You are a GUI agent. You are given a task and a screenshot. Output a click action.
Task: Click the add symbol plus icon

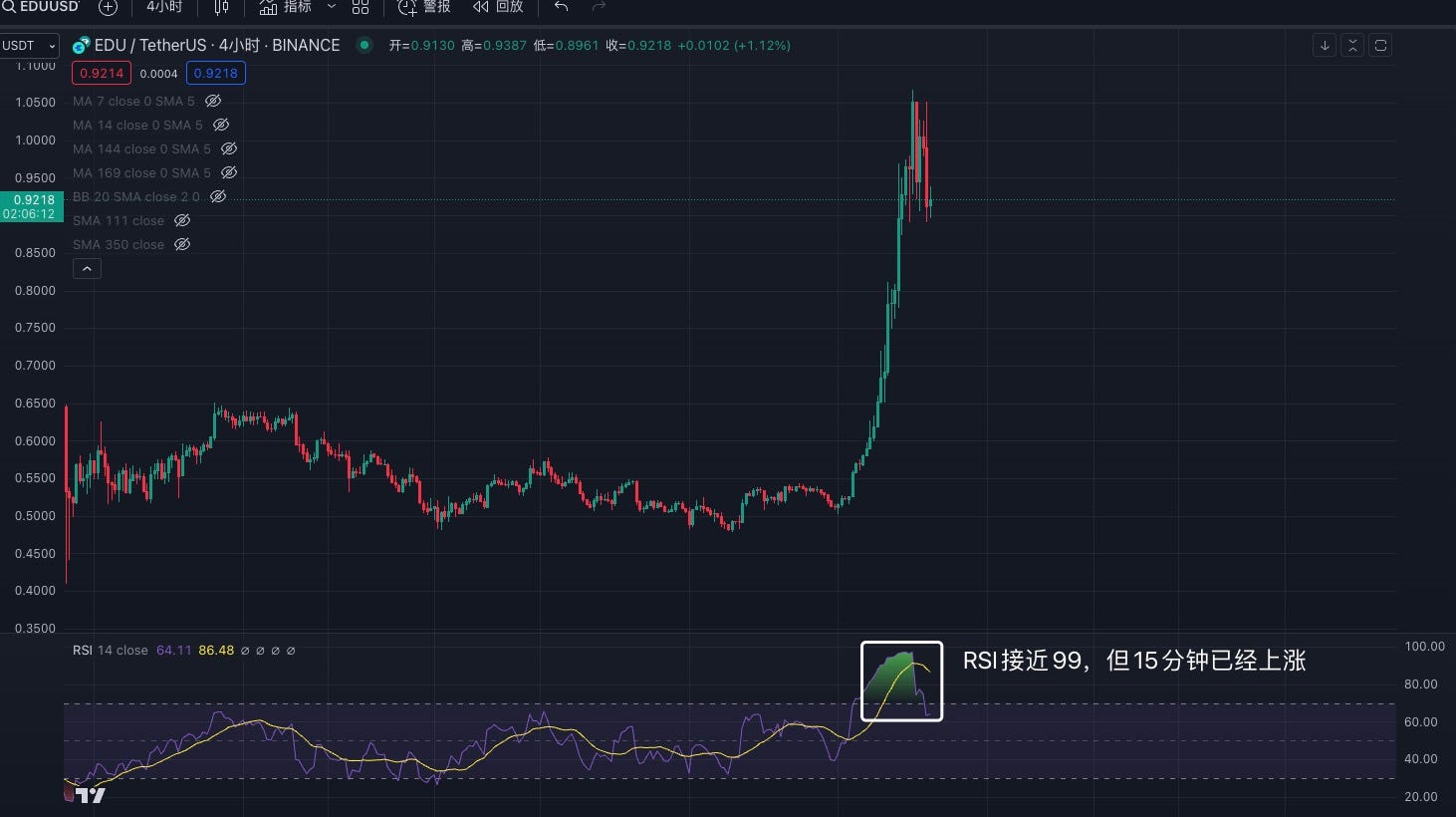[x=108, y=7]
